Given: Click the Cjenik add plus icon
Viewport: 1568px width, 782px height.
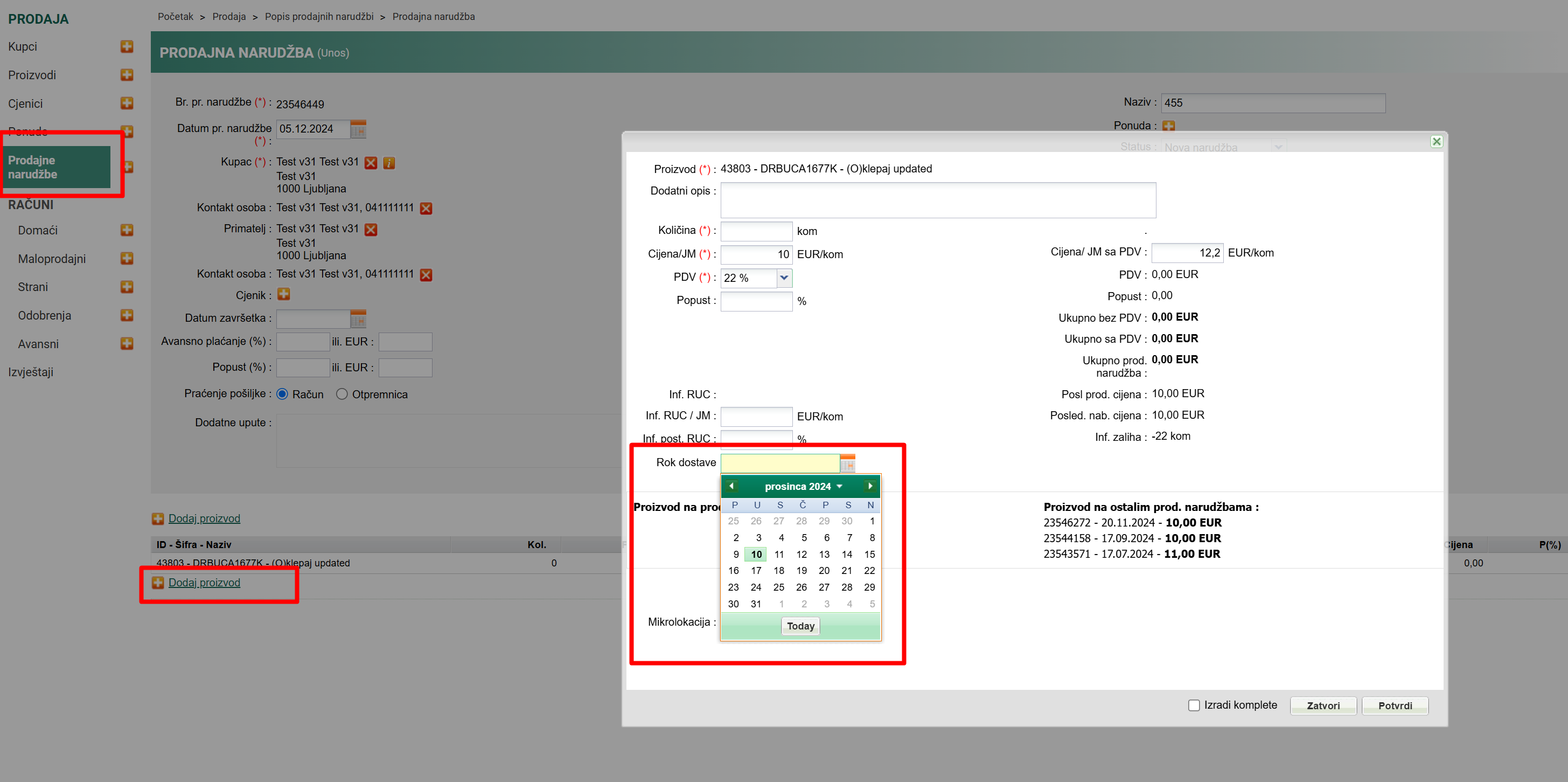Looking at the screenshot, I should 284,295.
